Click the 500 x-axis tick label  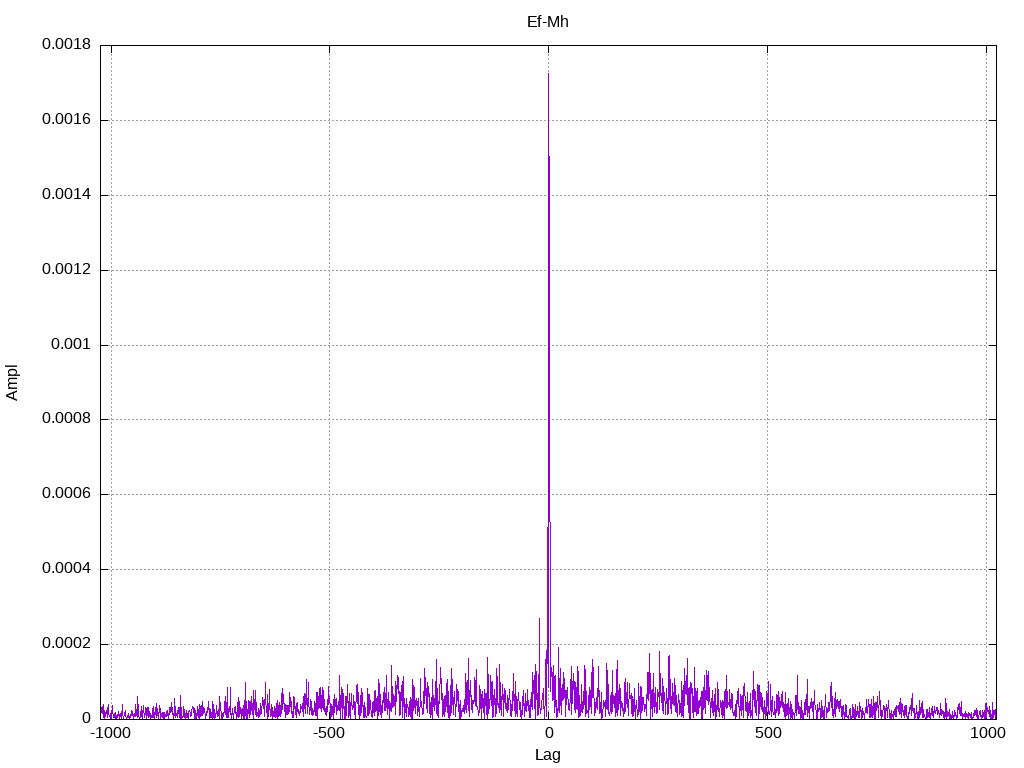coord(768,733)
